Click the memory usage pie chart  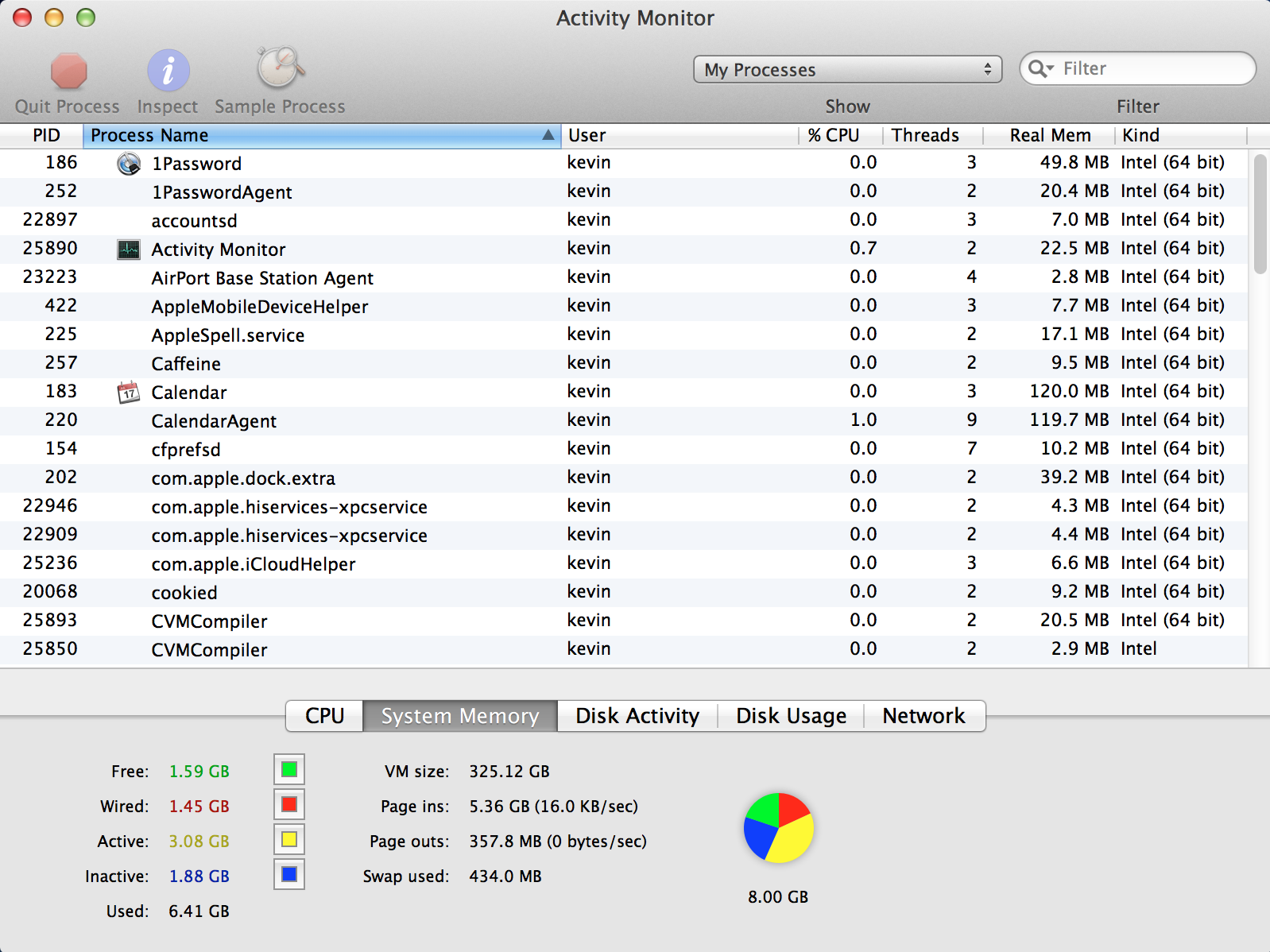(x=778, y=827)
